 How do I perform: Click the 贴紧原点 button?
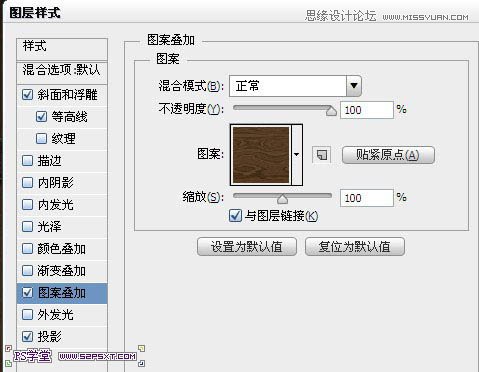[x=388, y=155]
